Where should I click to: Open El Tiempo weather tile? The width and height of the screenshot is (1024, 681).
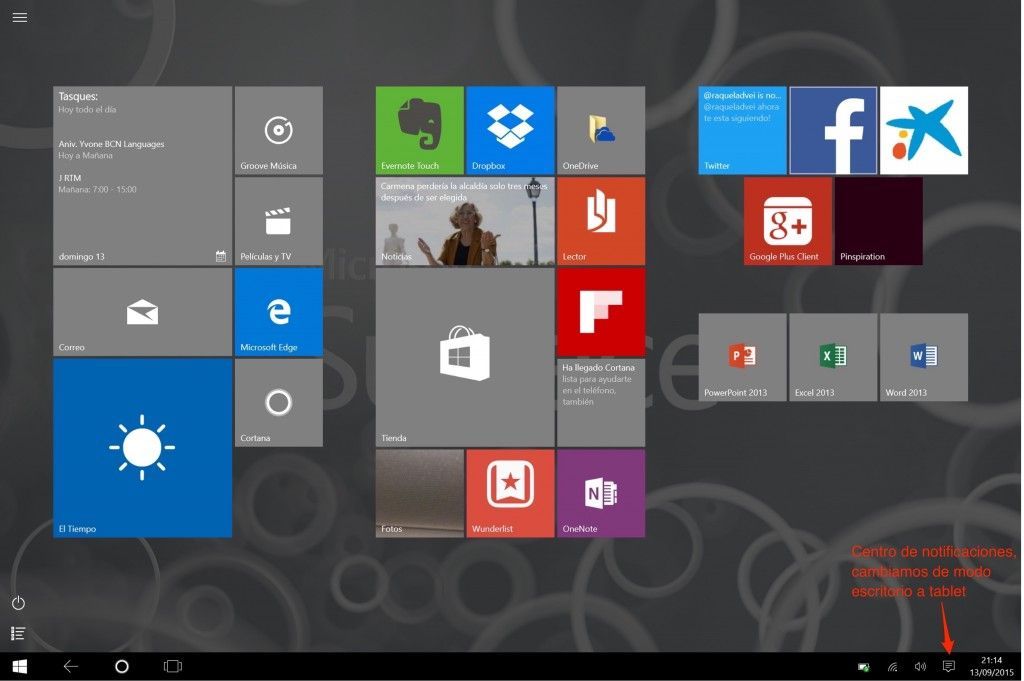(x=142, y=448)
